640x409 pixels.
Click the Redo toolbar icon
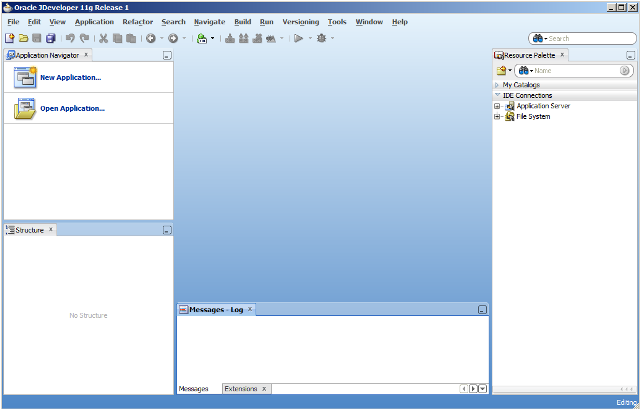[x=84, y=38]
